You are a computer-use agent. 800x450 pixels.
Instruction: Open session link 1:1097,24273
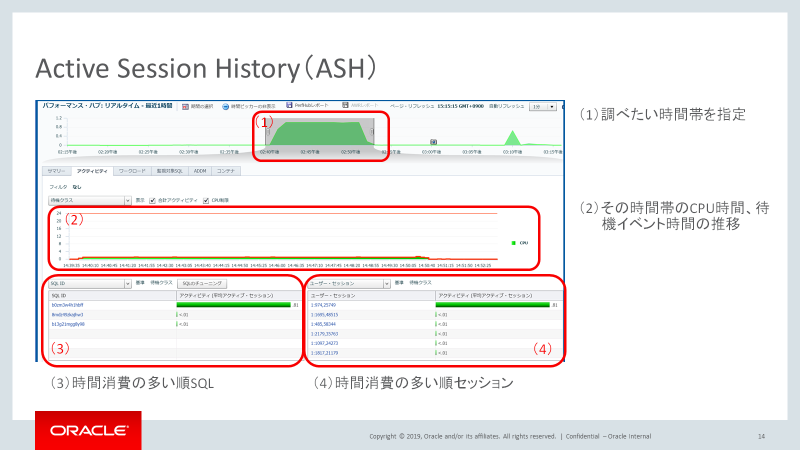pos(324,343)
